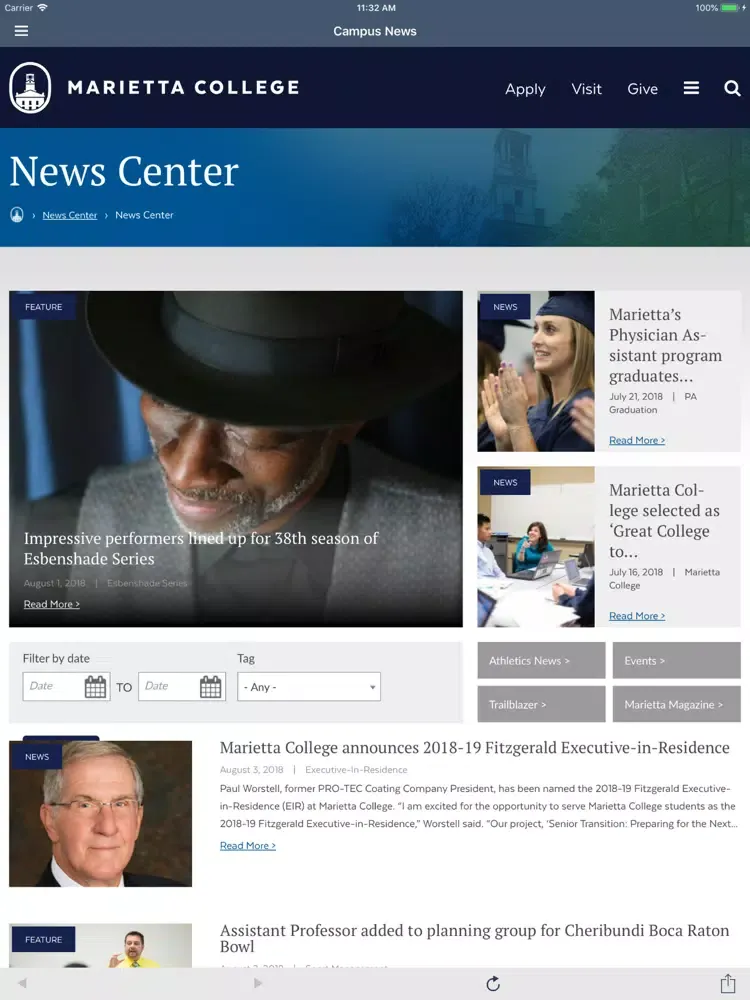The width and height of the screenshot is (750, 1000).
Task: Expand the Tag dropdown showing Any
Action: [309, 687]
